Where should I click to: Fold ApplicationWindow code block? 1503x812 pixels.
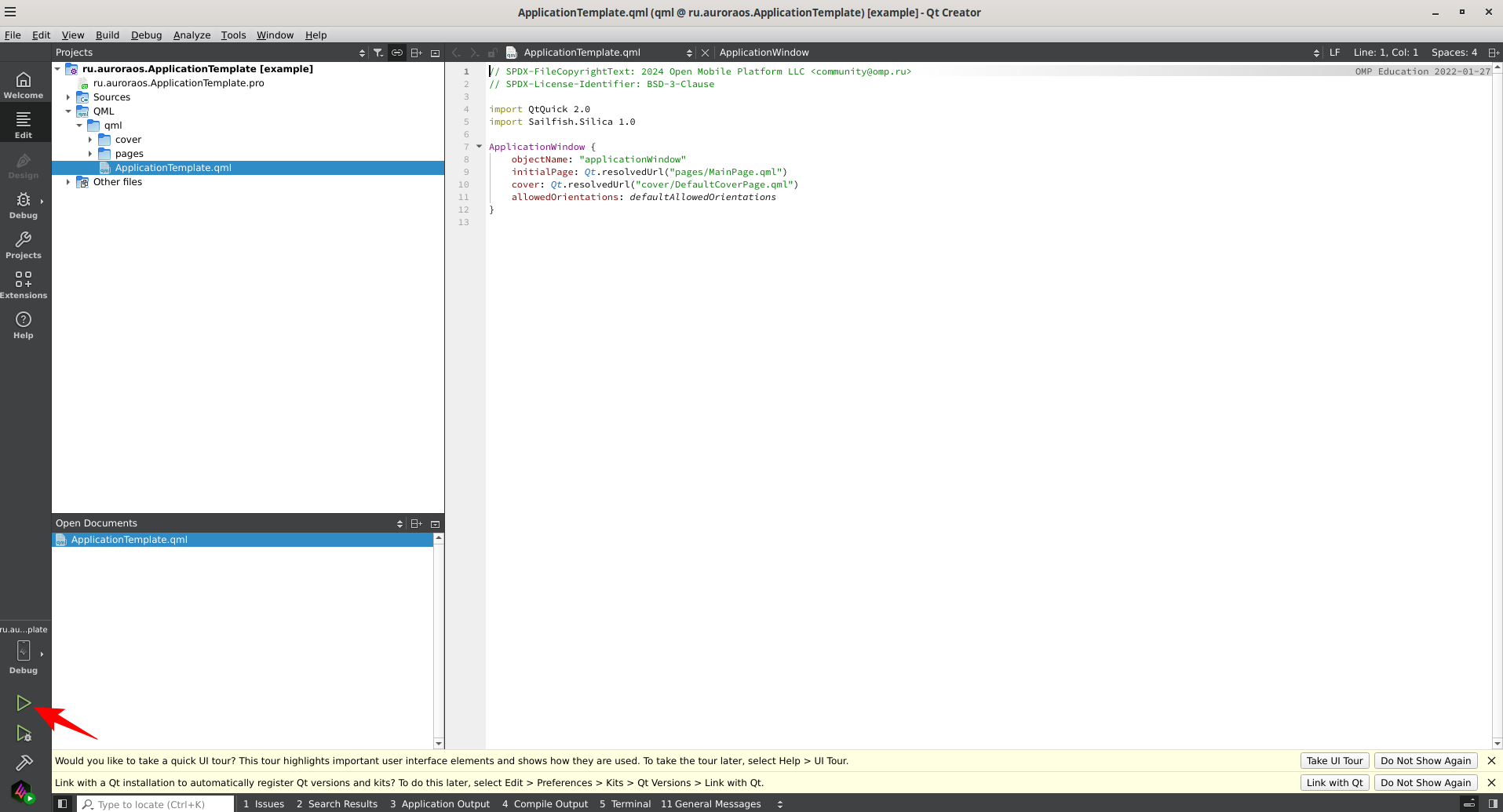click(x=479, y=147)
